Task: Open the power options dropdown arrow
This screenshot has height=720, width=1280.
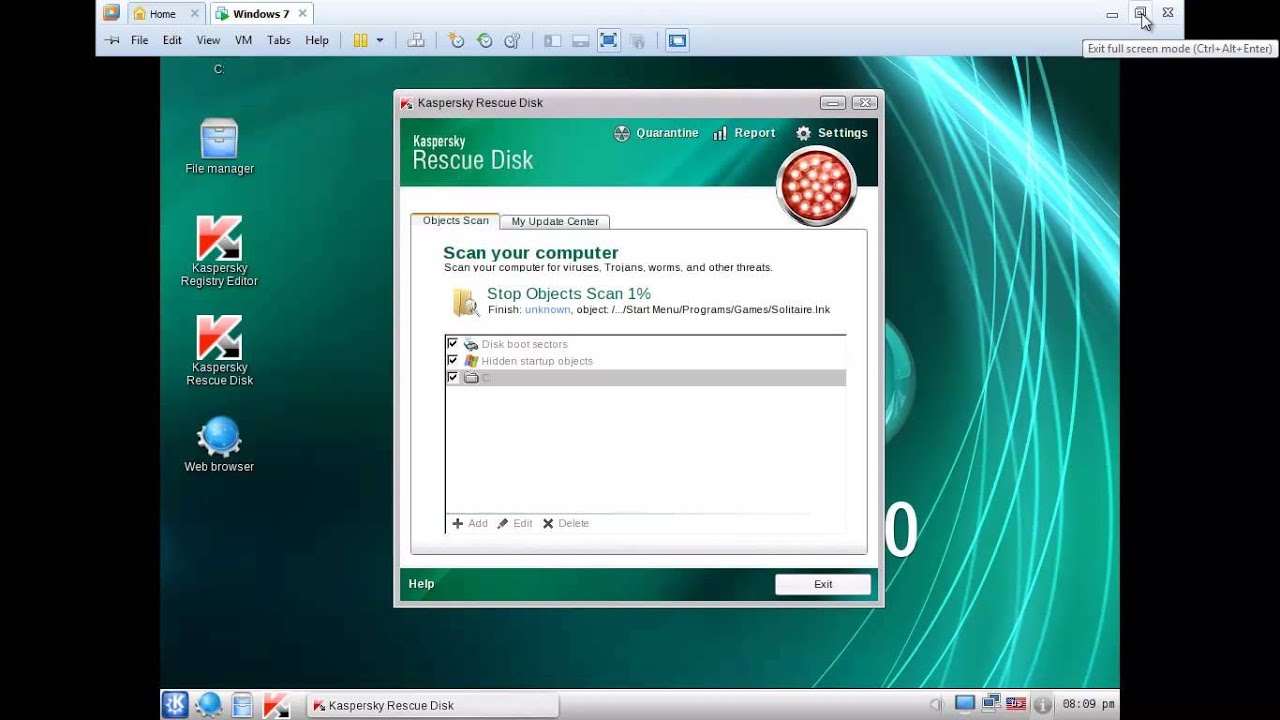Action: click(x=380, y=41)
